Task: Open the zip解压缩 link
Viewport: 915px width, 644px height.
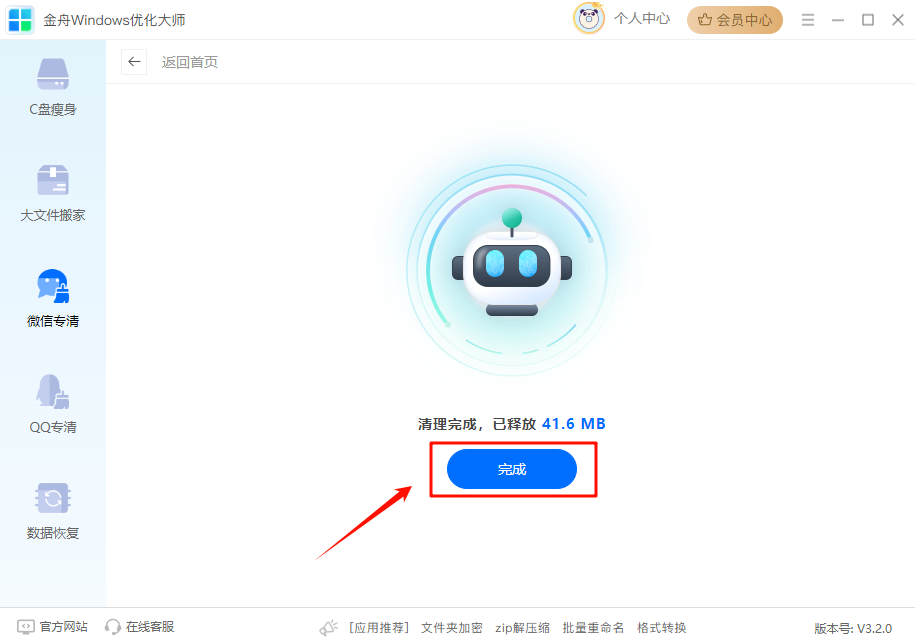Action: coord(522,628)
